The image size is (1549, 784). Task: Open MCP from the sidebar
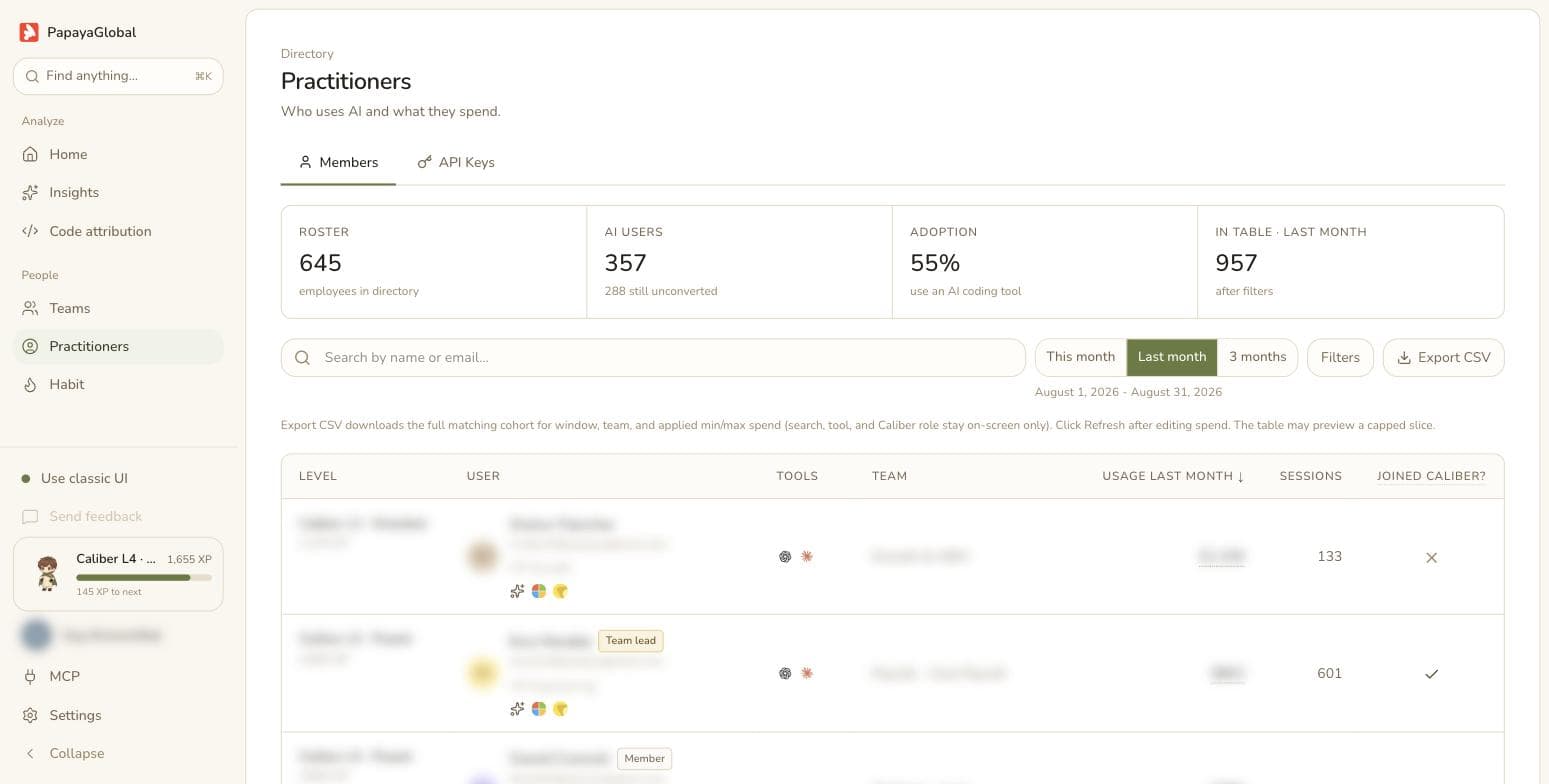point(118,676)
